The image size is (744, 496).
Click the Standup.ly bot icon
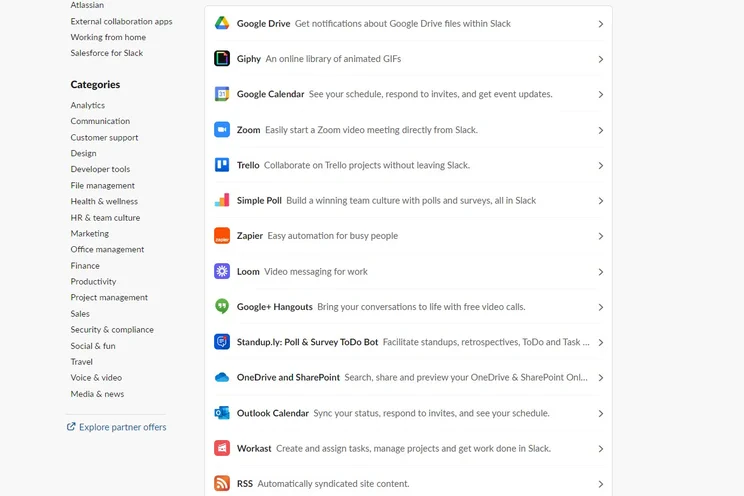222,342
